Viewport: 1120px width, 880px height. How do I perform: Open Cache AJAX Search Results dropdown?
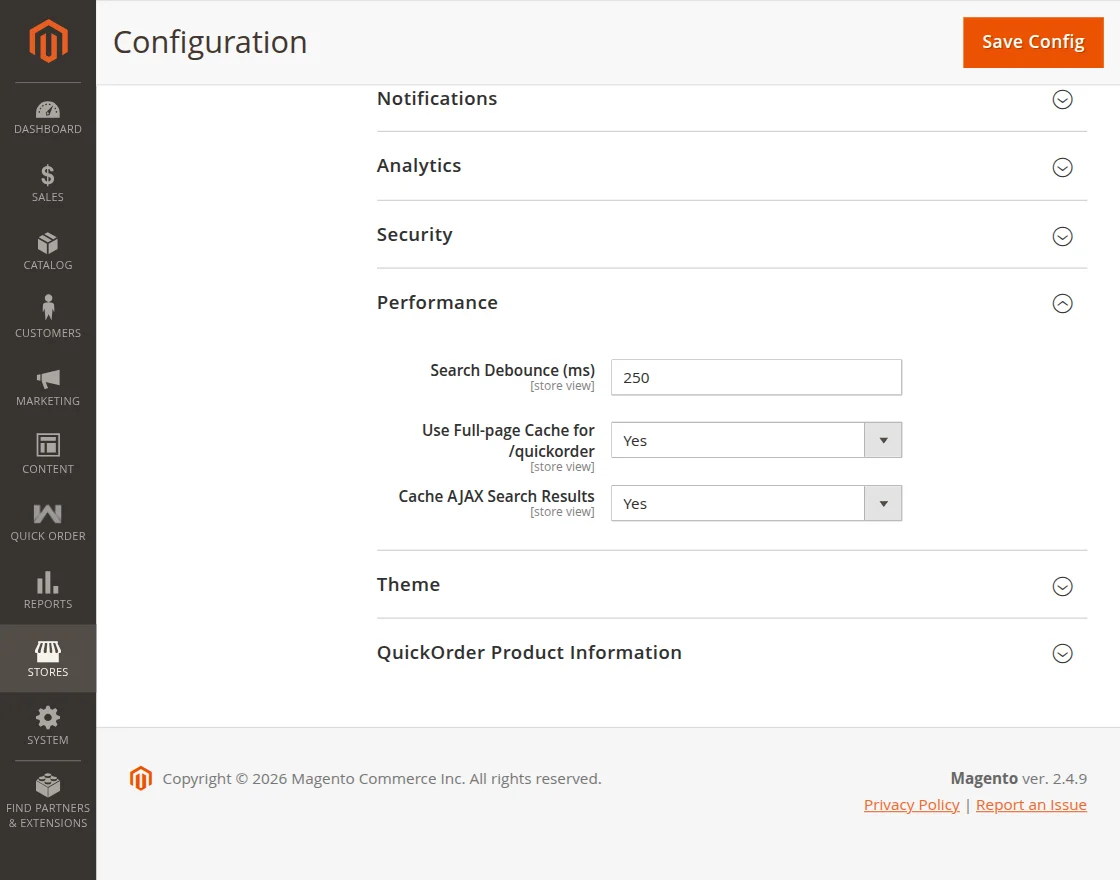point(756,503)
